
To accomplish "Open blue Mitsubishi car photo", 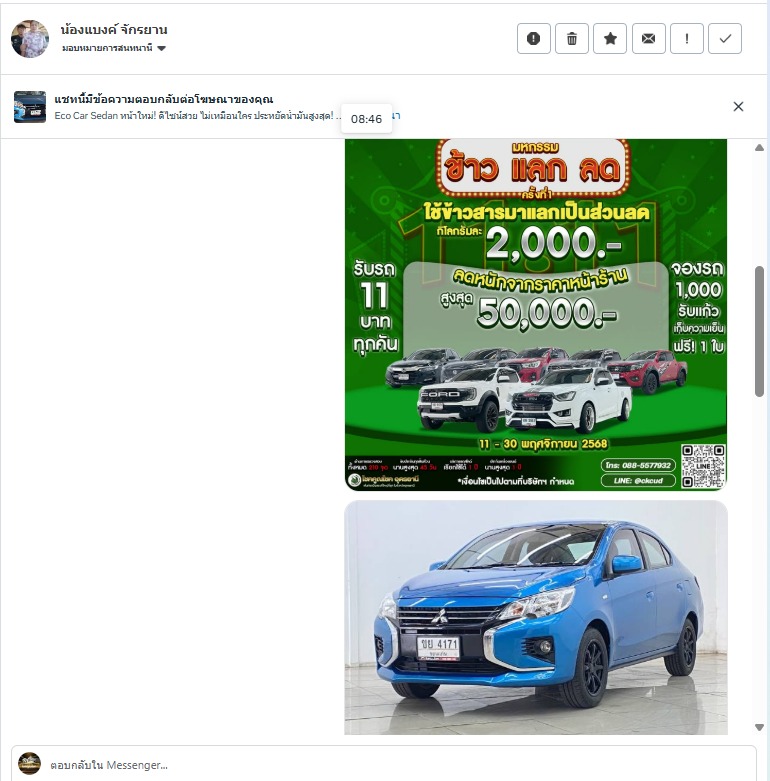I will pyautogui.click(x=536, y=618).
